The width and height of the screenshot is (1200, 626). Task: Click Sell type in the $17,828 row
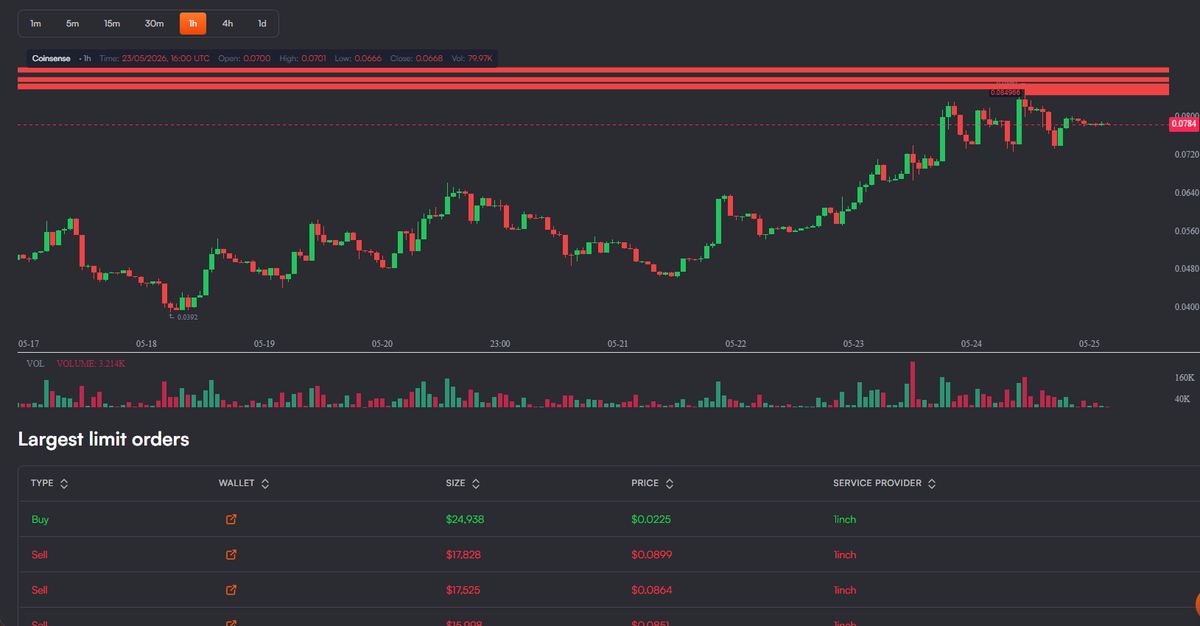coord(40,555)
